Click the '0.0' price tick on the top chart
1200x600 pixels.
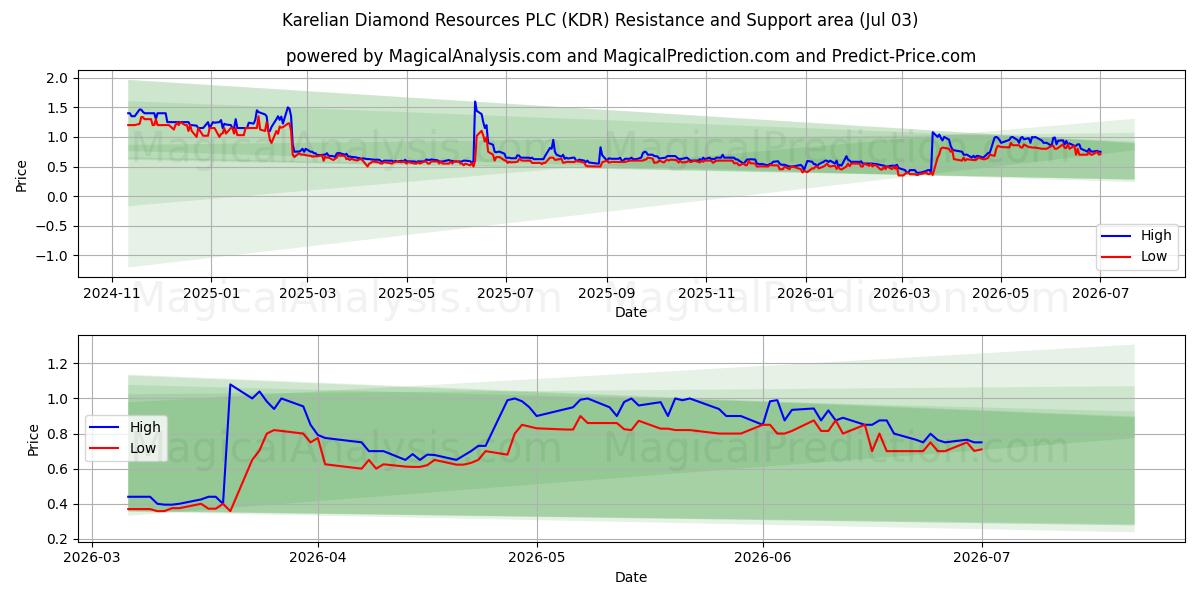coord(57,197)
